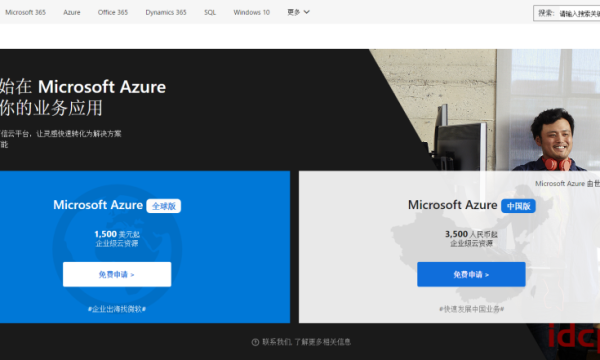Screen dimensions: 600x360
Task: Click the #企业出海找微软# tagline
Action: [117, 309]
